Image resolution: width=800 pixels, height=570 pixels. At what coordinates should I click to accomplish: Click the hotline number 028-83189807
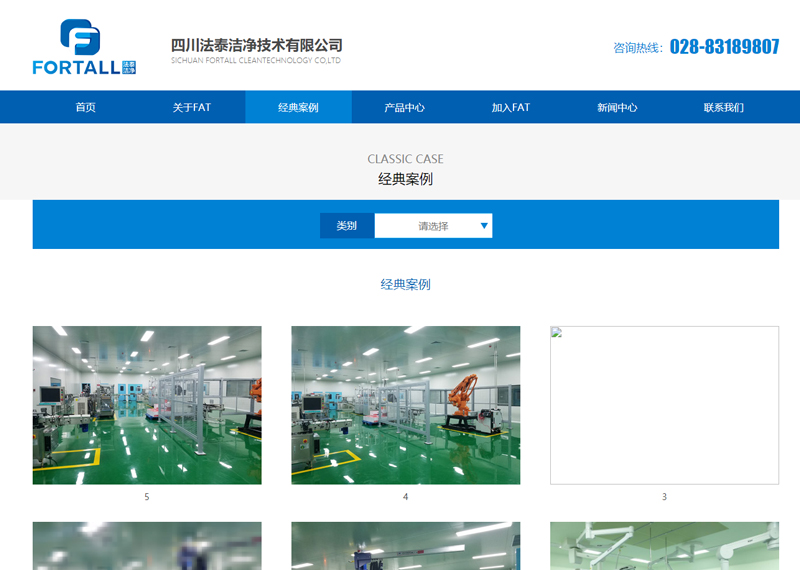tap(724, 47)
